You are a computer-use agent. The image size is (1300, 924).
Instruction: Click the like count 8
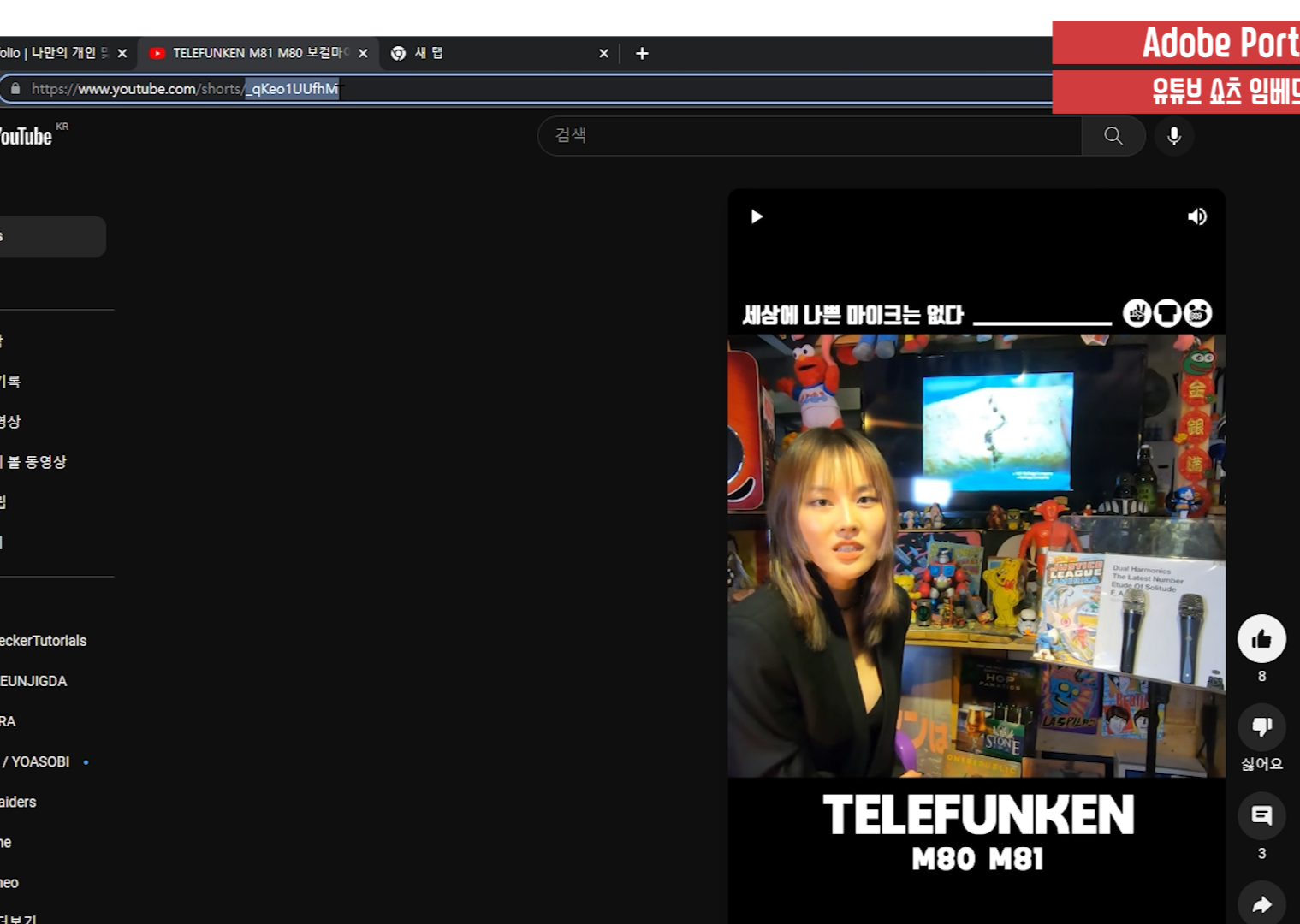click(x=1261, y=676)
